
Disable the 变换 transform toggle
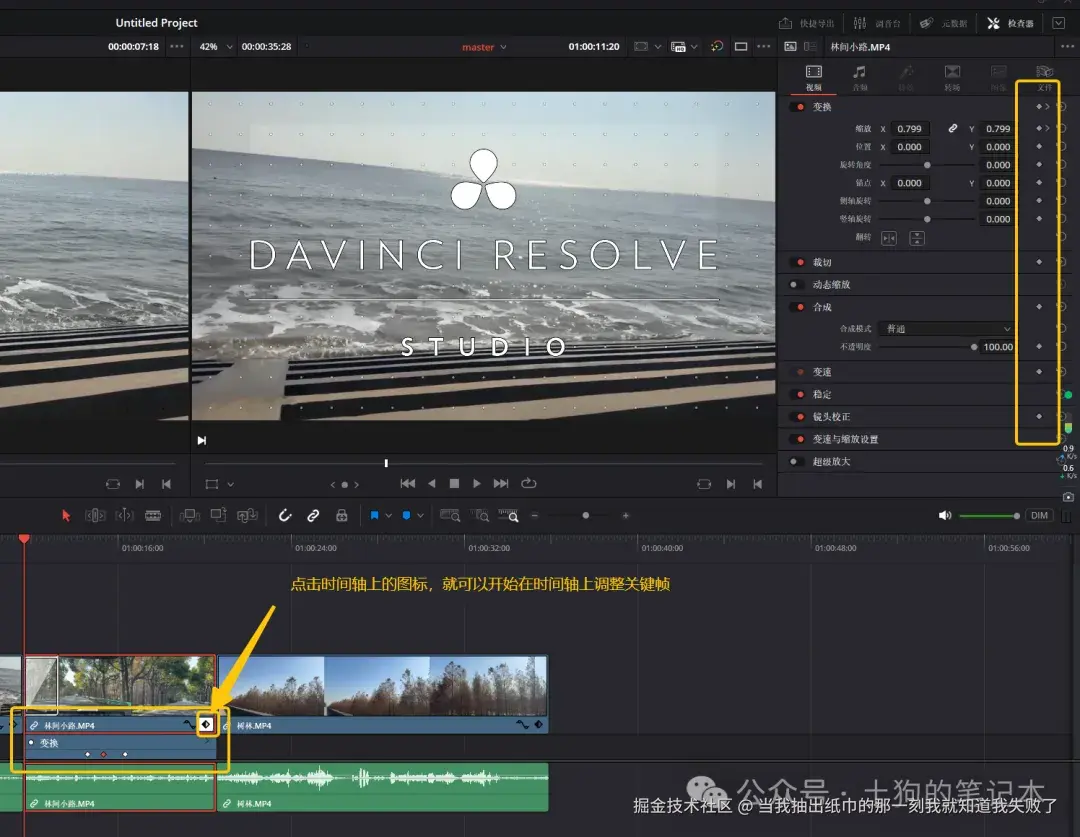(x=797, y=107)
